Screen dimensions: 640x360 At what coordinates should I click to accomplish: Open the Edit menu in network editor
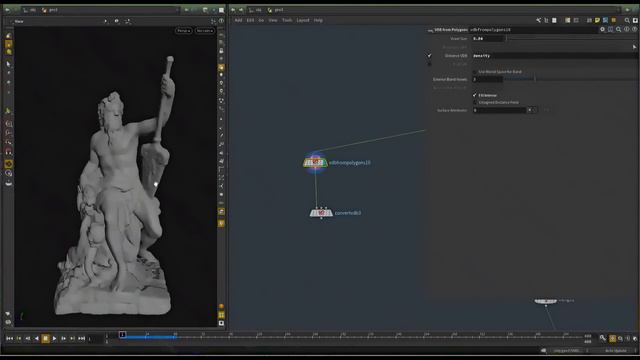(250, 20)
